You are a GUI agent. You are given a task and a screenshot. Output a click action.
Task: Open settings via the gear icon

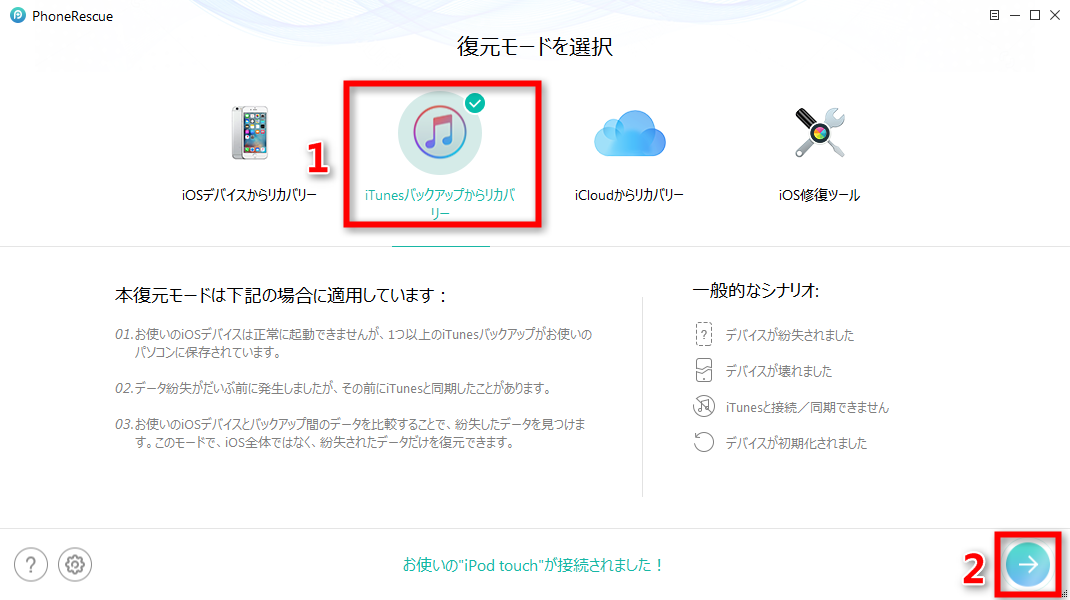(x=74, y=565)
